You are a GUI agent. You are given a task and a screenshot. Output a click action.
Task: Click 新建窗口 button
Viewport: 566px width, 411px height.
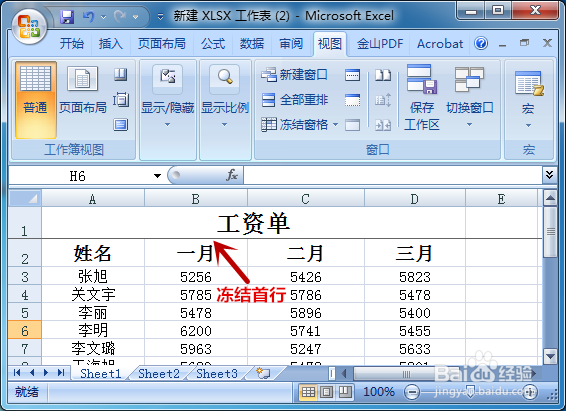pos(294,75)
